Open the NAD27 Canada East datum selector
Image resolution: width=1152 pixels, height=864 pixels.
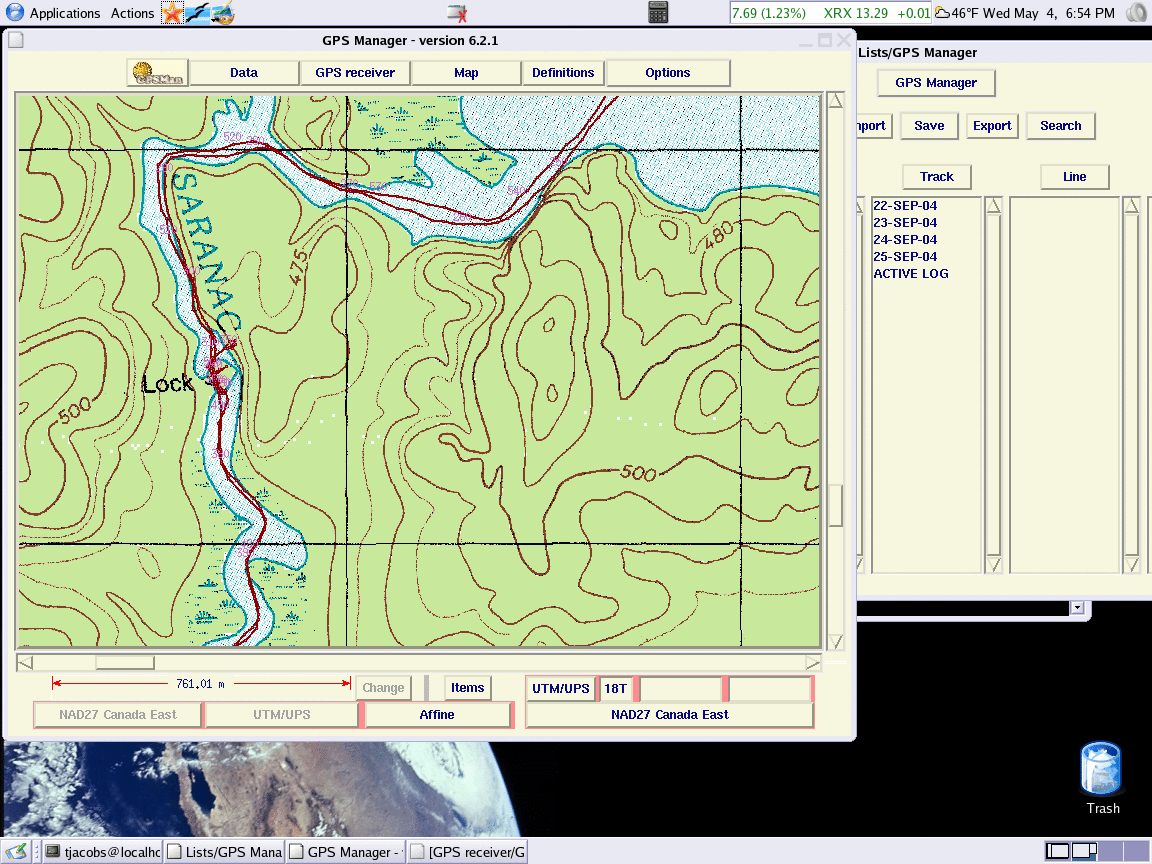click(x=670, y=715)
